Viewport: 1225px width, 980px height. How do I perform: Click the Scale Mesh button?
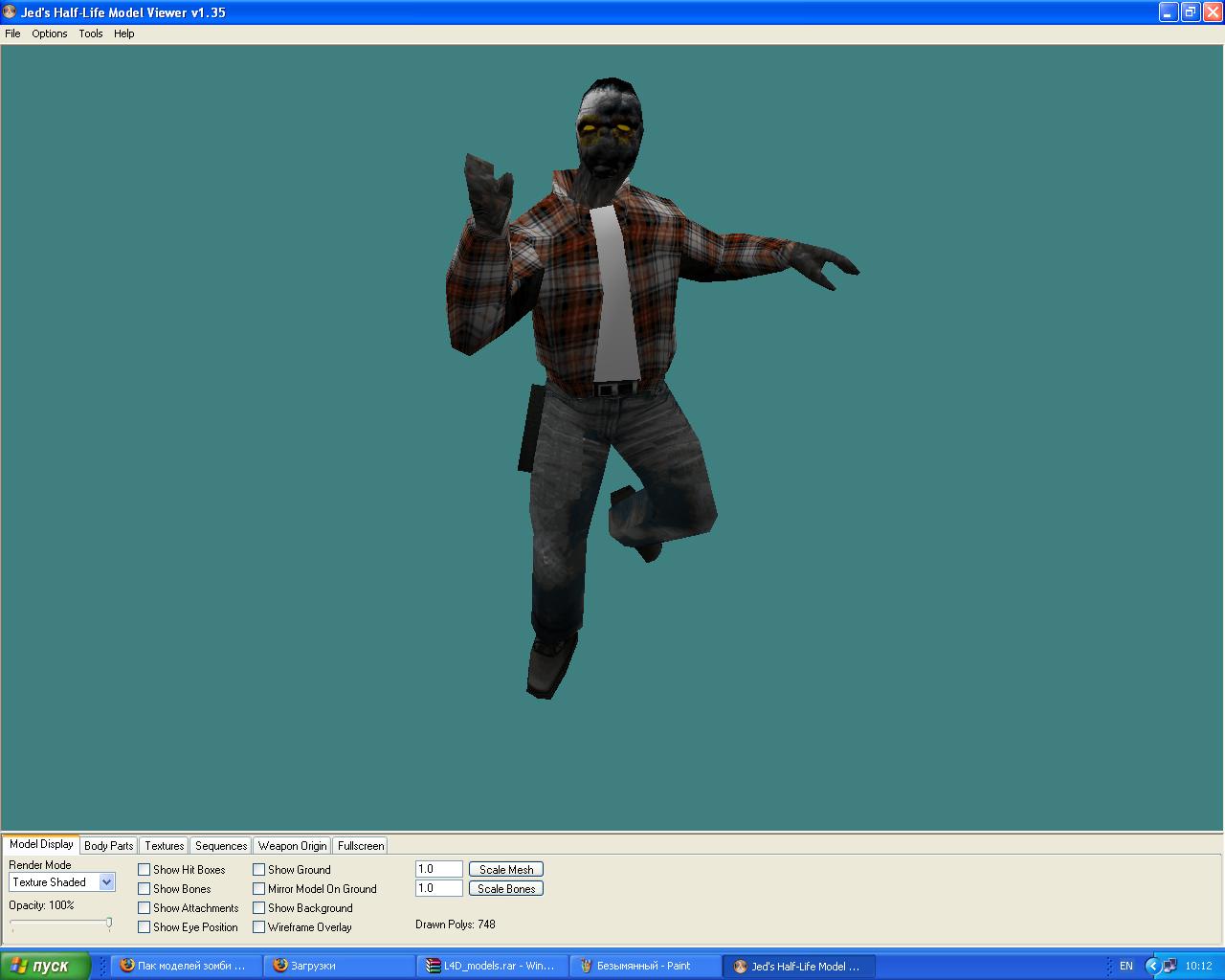506,870
